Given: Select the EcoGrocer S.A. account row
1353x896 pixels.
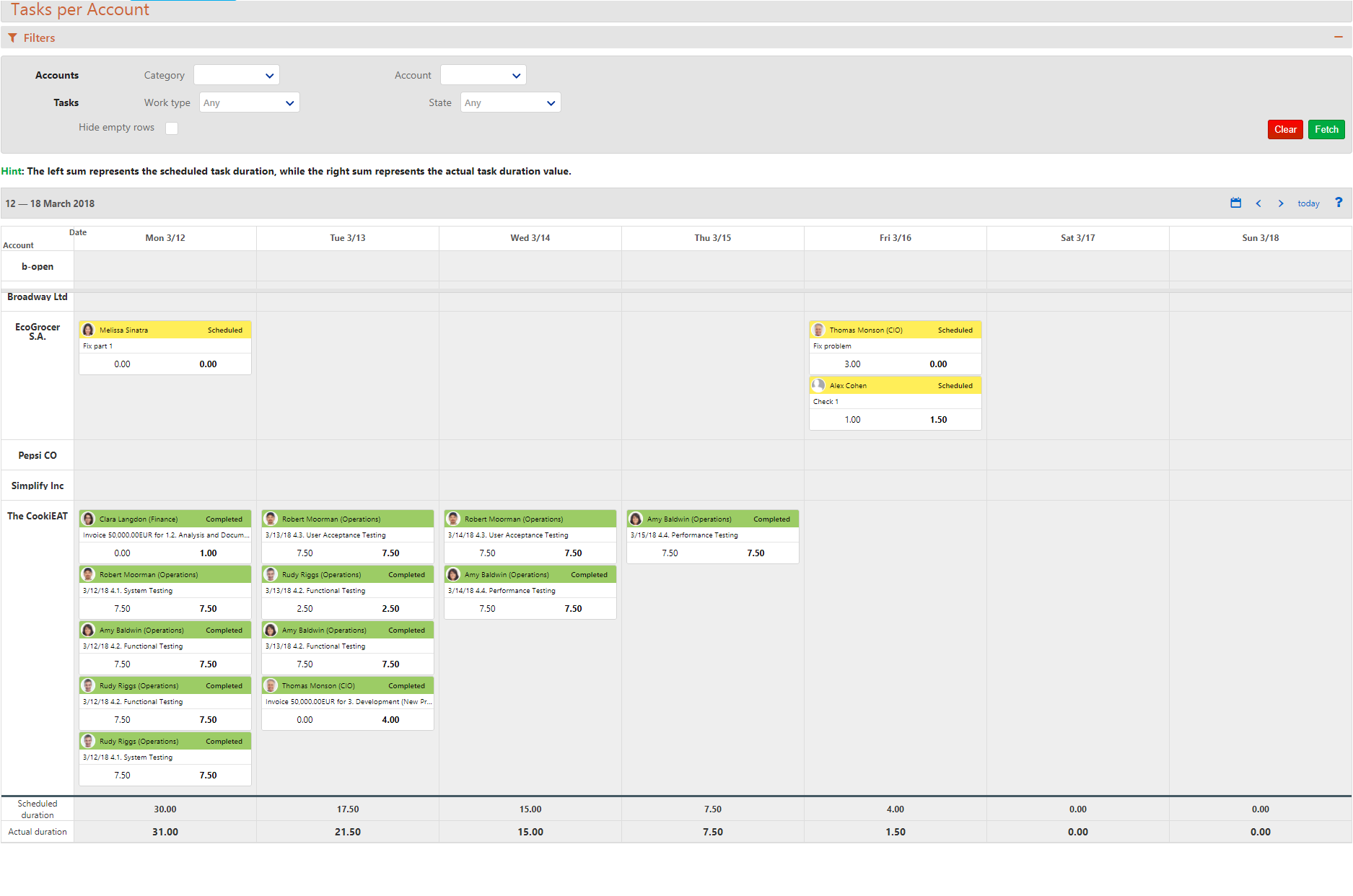Looking at the screenshot, I should click(x=37, y=332).
